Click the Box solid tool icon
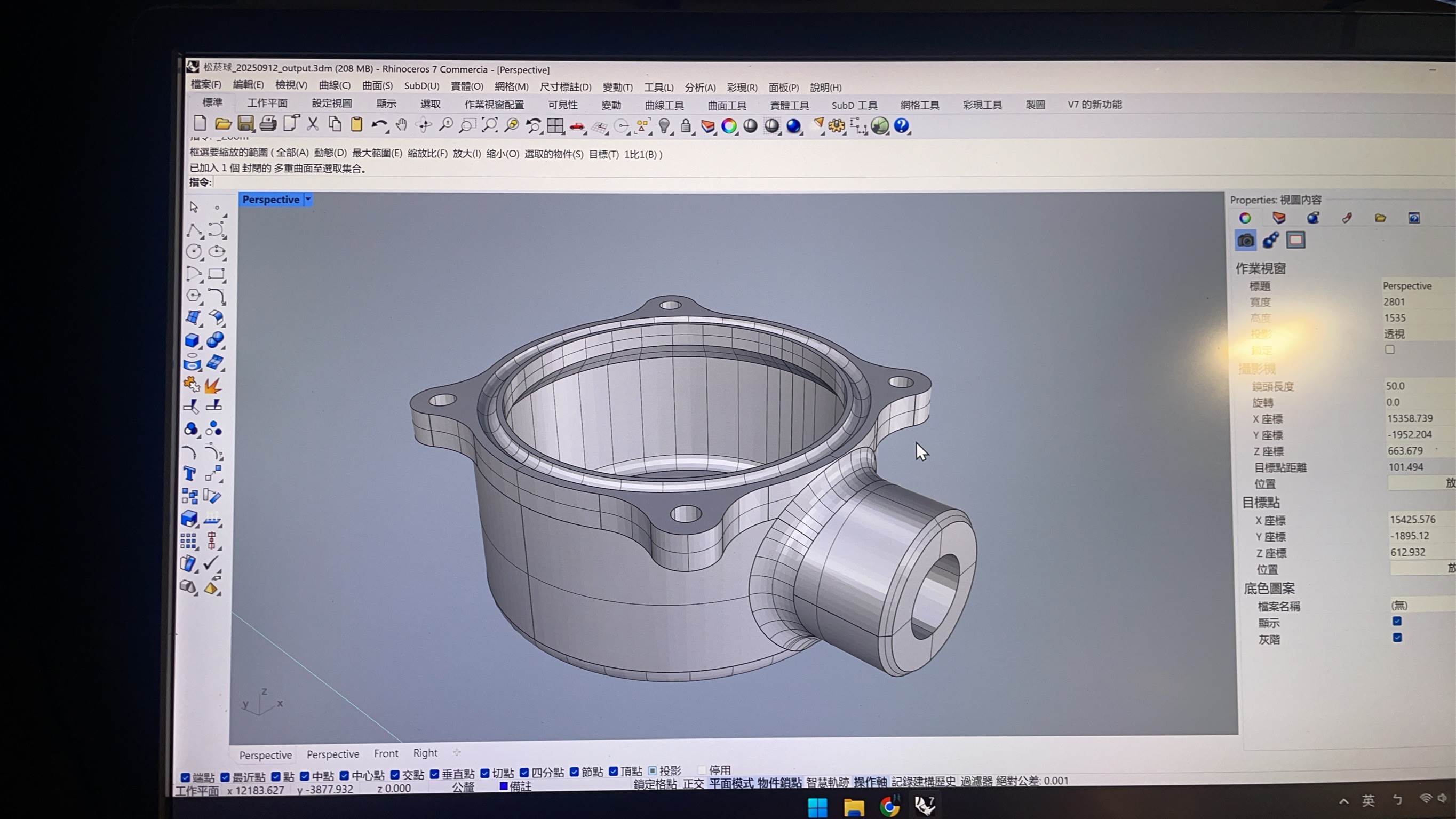1456x819 pixels. [x=192, y=340]
